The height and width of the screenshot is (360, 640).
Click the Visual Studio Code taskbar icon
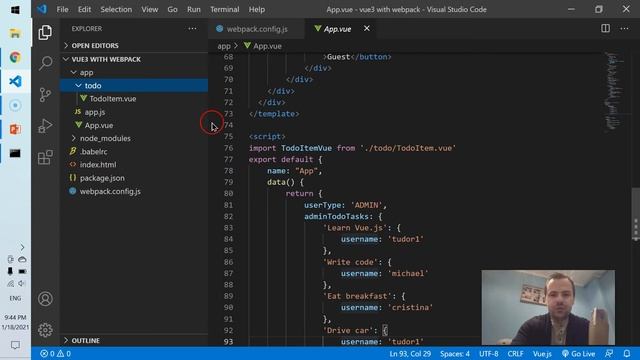(x=15, y=81)
